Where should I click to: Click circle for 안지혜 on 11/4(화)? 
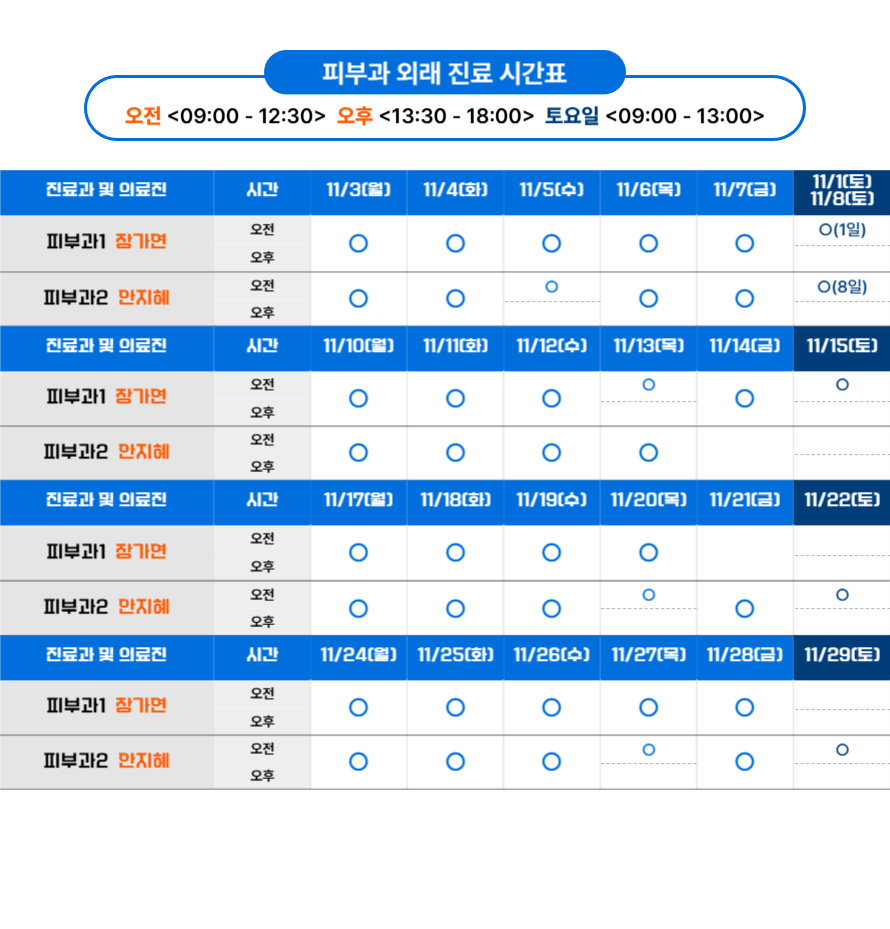tap(455, 298)
